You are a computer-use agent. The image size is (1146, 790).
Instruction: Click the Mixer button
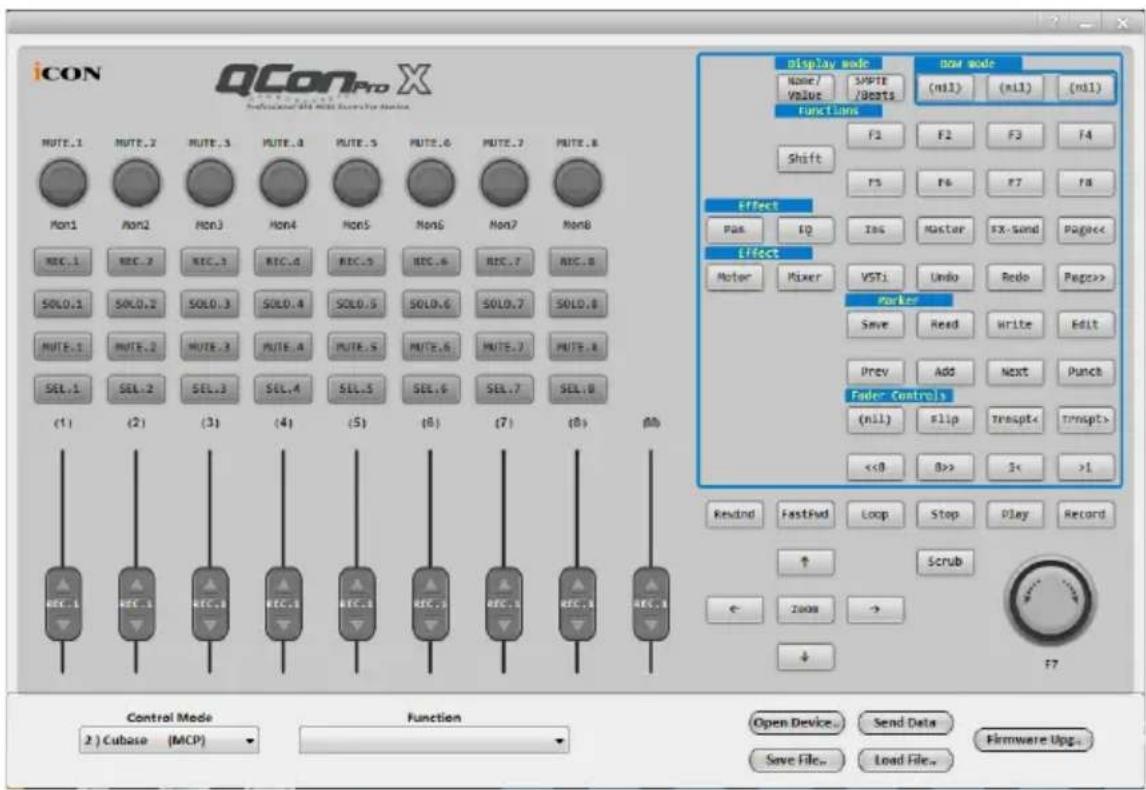click(805, 277)
